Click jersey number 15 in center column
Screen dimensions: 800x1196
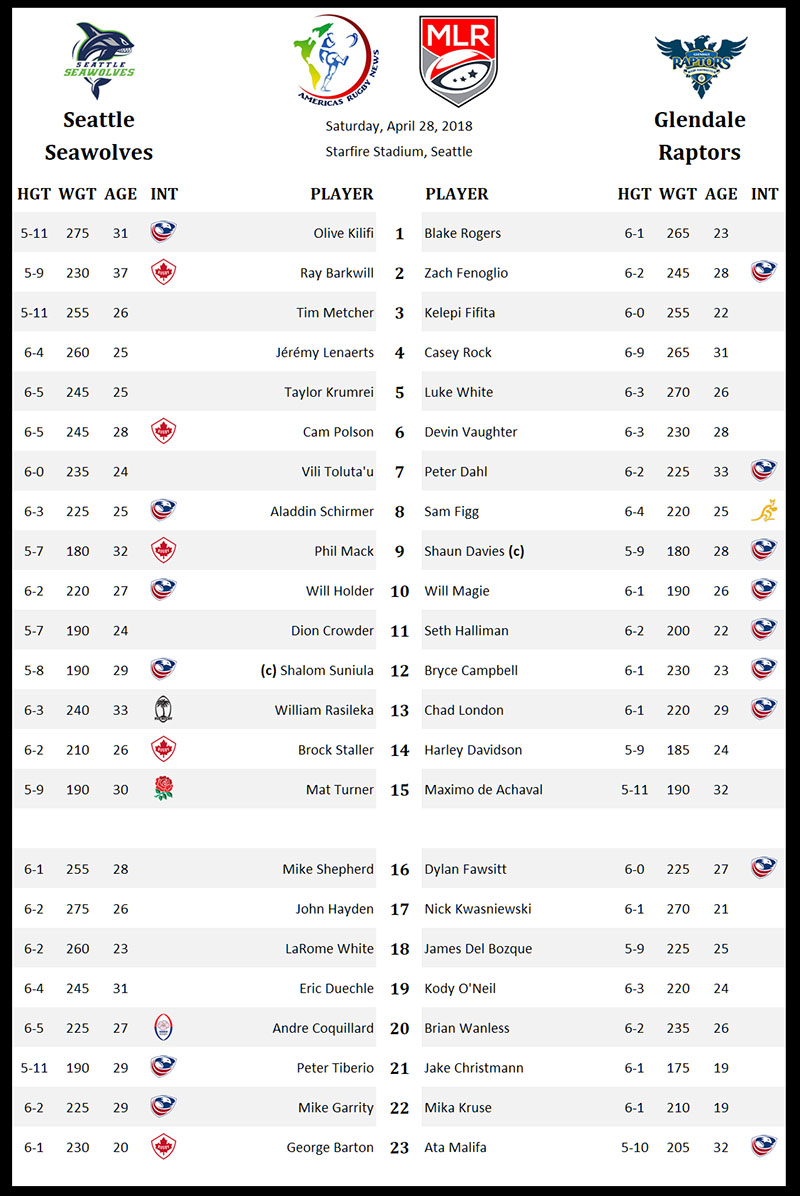coord(400,790)
